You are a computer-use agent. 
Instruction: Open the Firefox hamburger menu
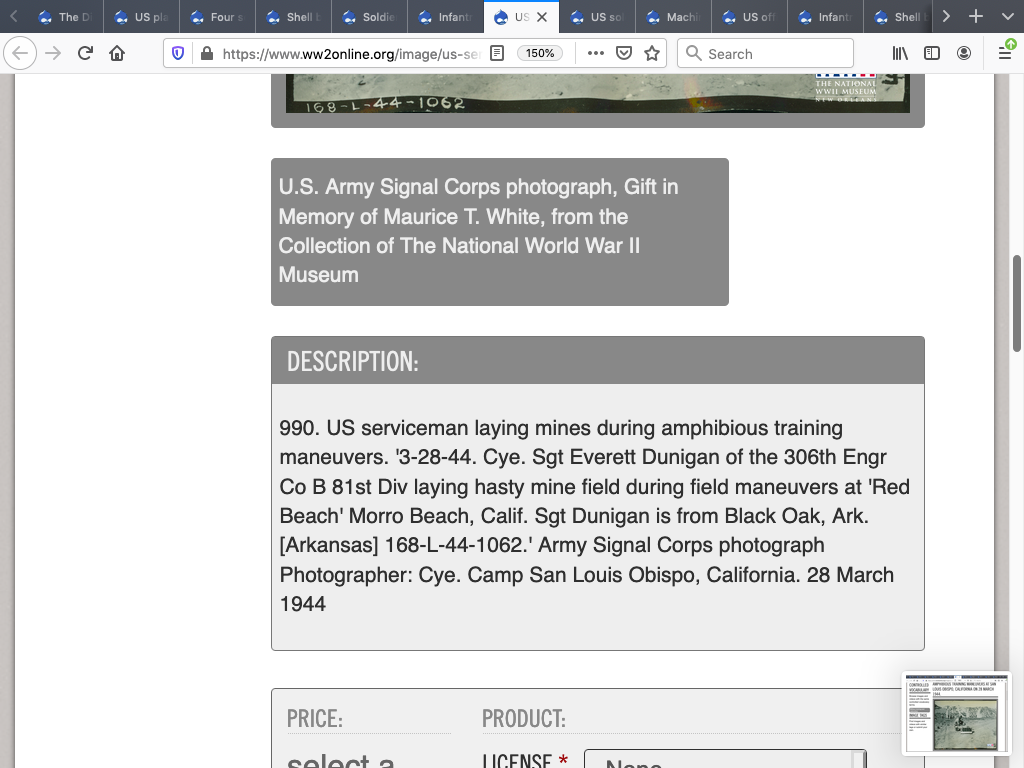click(x=1004, y=53)
